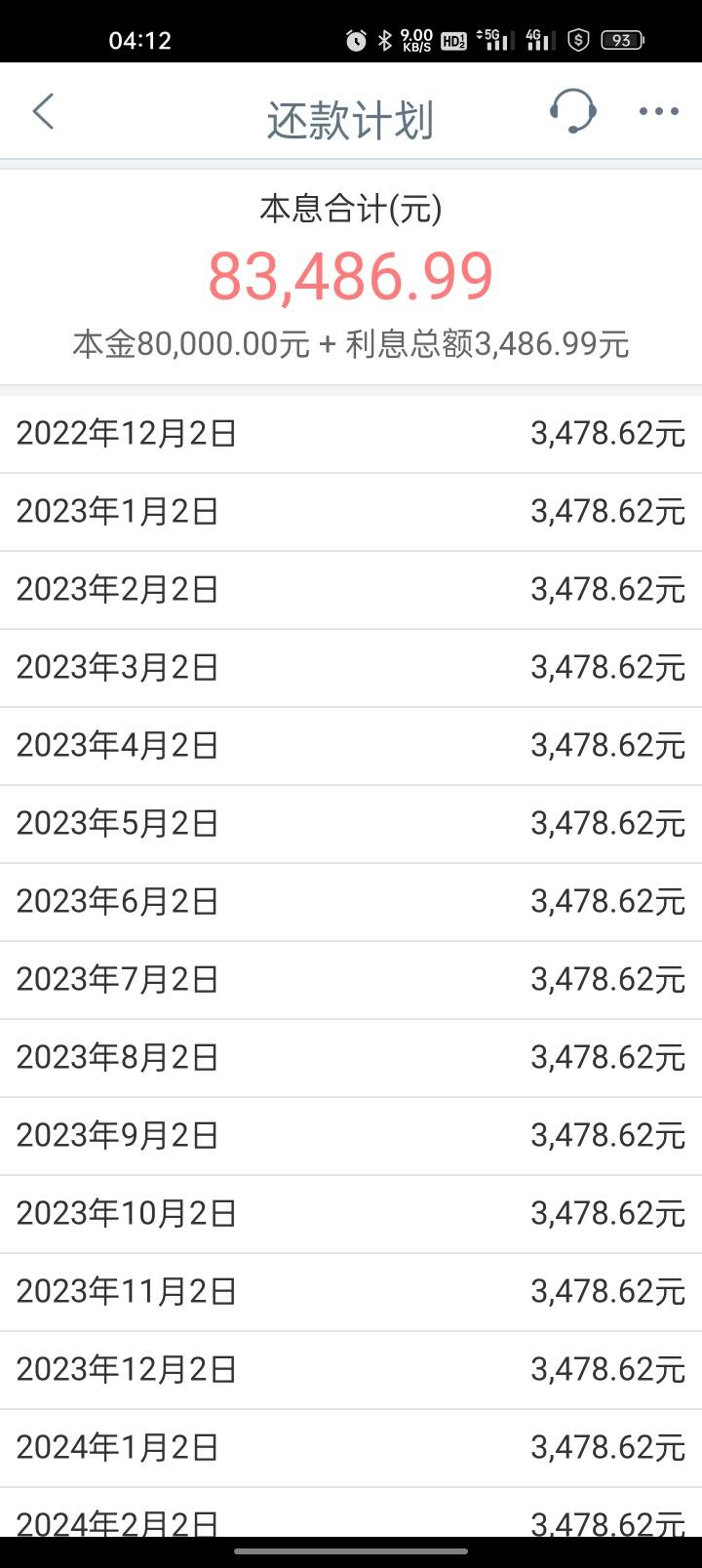This screenshot has width=702, height=1568.
Task: Tap the Bluetooth status icon
Action: [x=385, y=40]
